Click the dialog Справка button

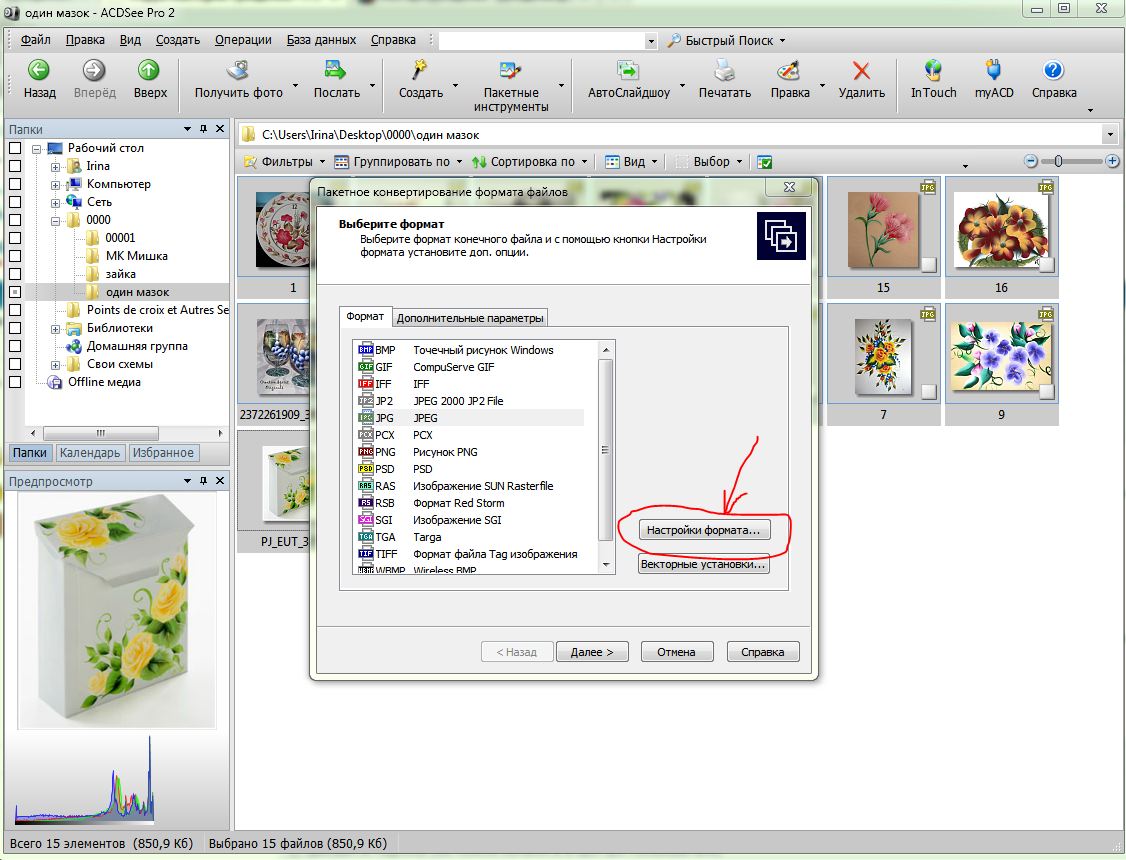(x=763, y=652)
